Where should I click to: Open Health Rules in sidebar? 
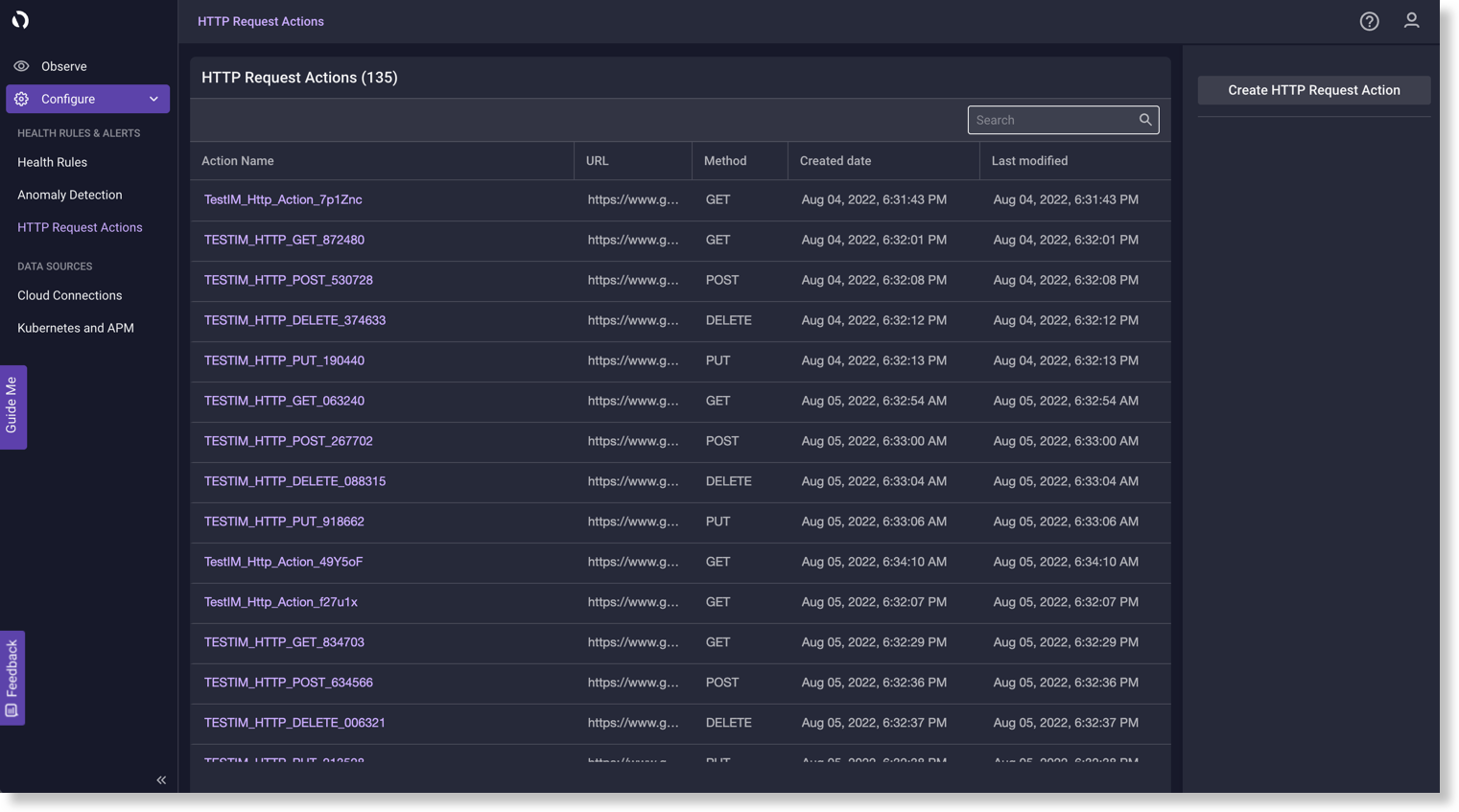[52, 162]
